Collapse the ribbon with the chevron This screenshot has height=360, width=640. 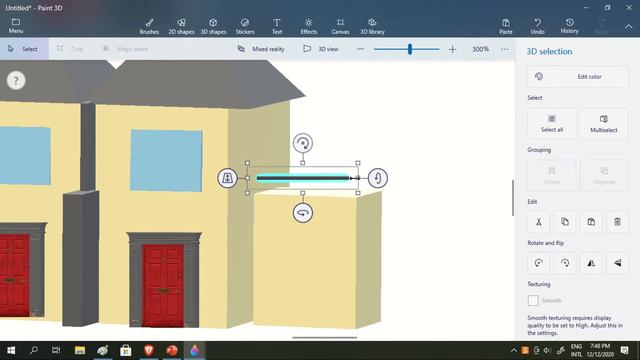pyautogui.click(x=629, y=26)
